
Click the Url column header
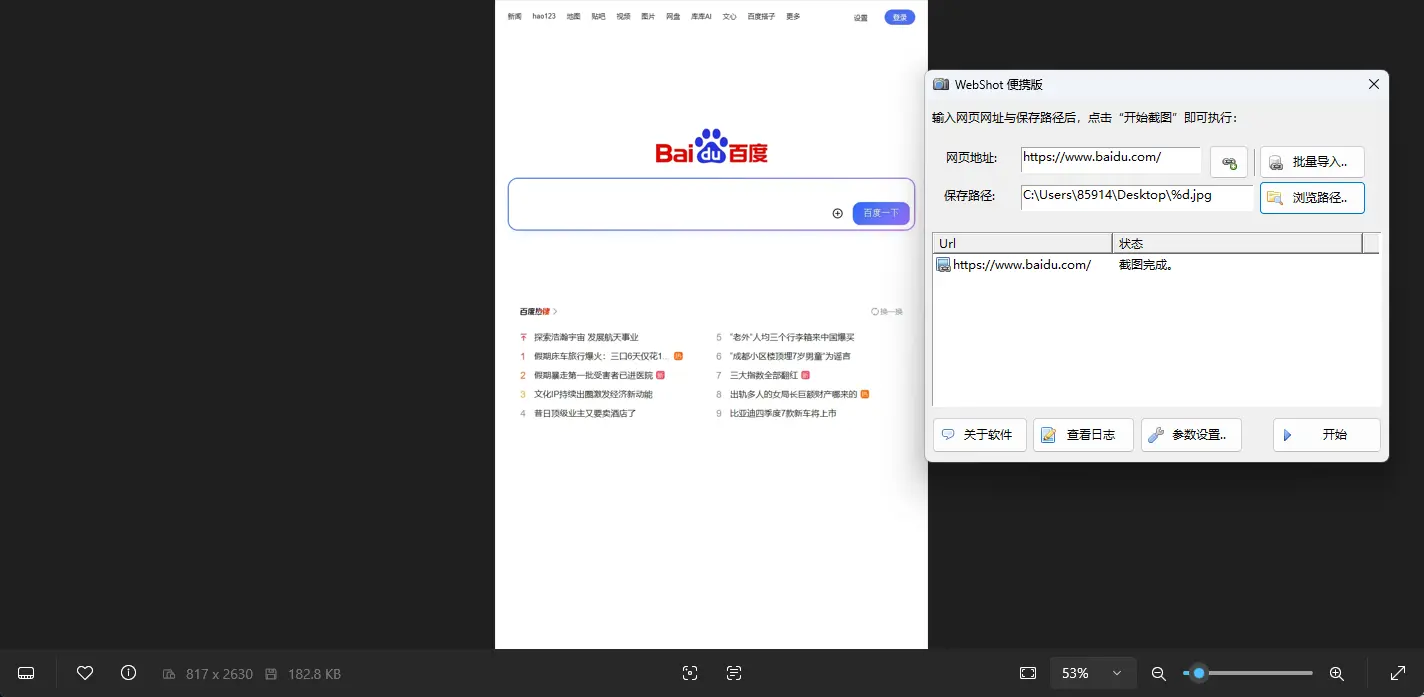pos(1022,243)
